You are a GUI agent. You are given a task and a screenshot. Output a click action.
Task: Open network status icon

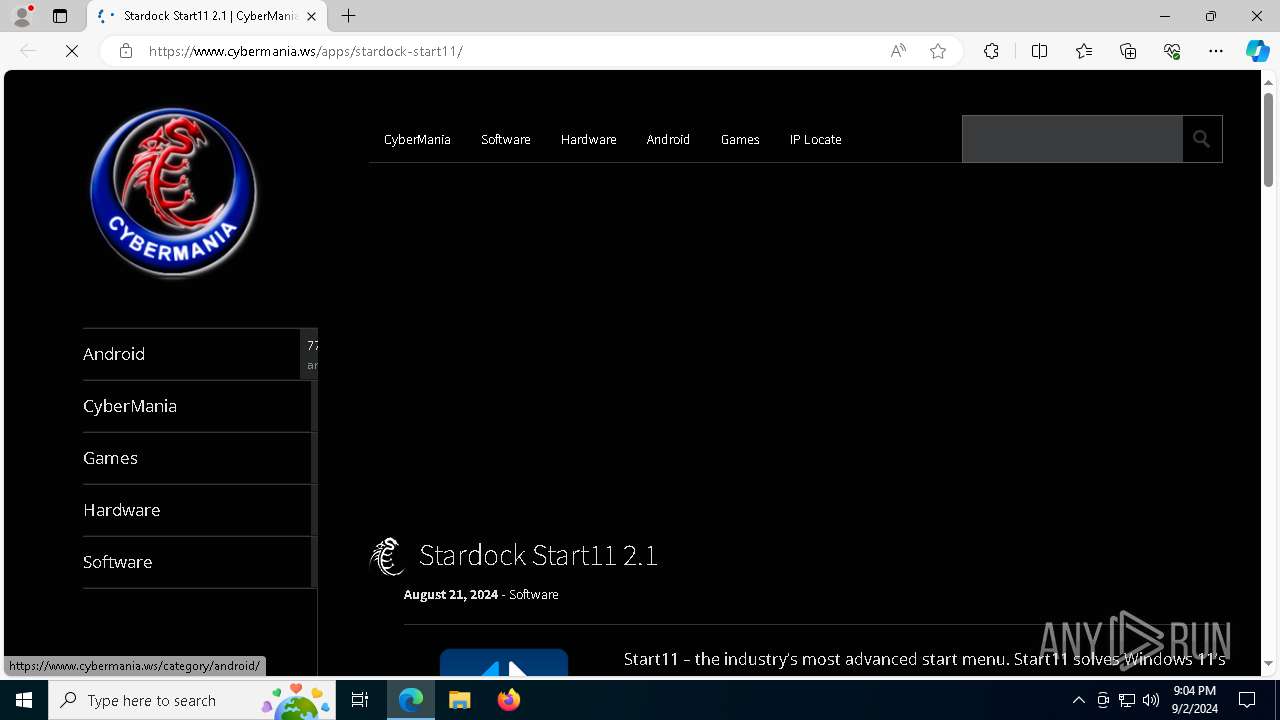point(1127,700)
